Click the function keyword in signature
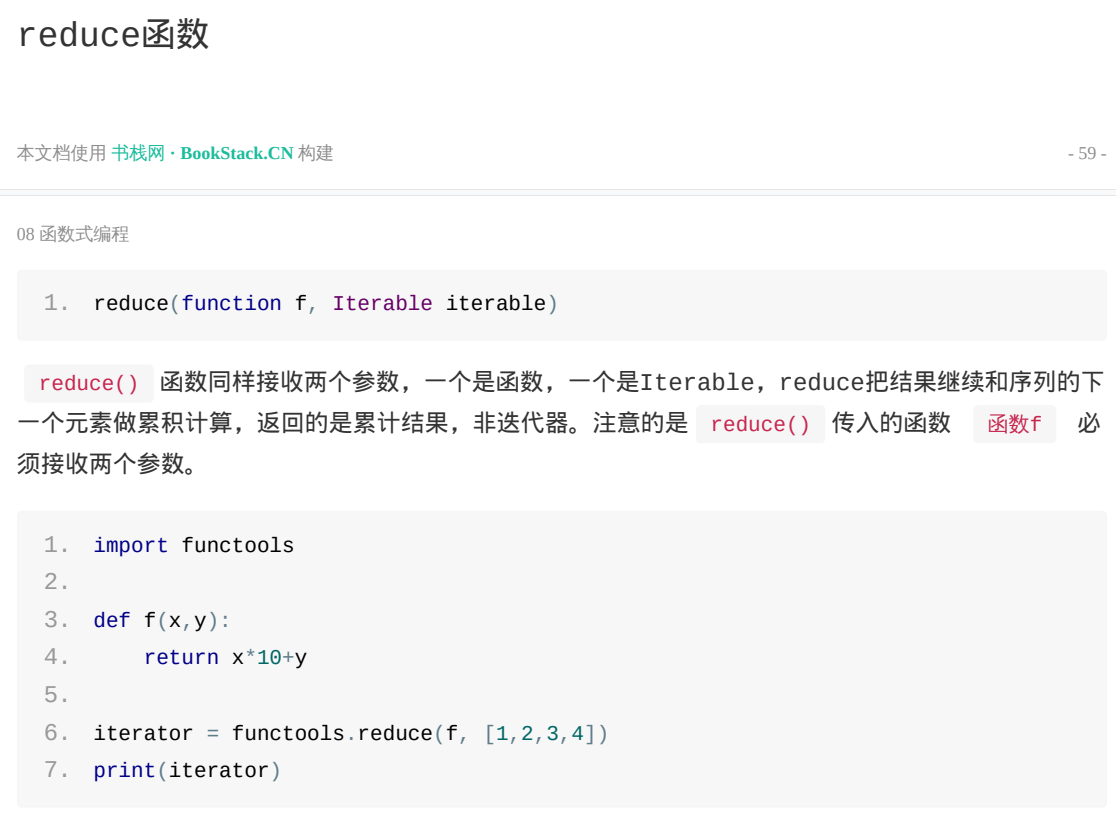 (231, 304)
